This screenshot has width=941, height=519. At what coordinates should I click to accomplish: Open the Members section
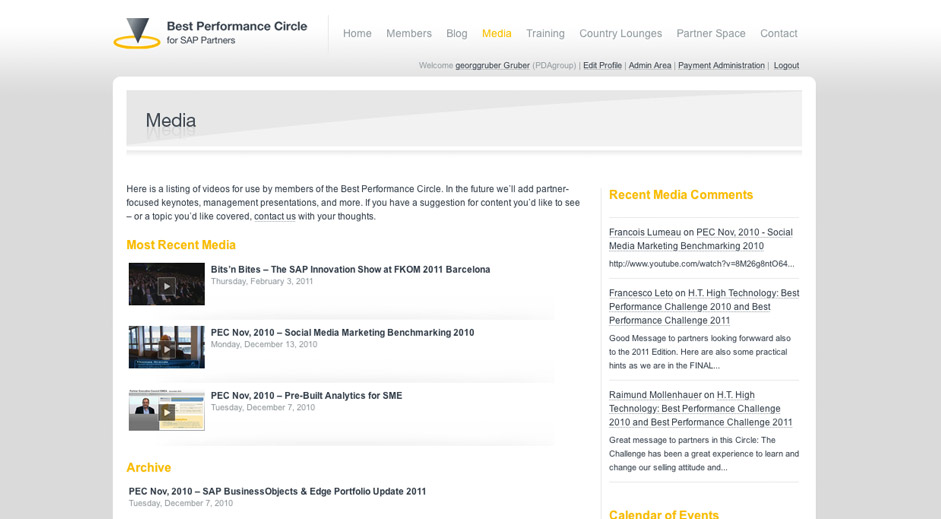[409, 34]
